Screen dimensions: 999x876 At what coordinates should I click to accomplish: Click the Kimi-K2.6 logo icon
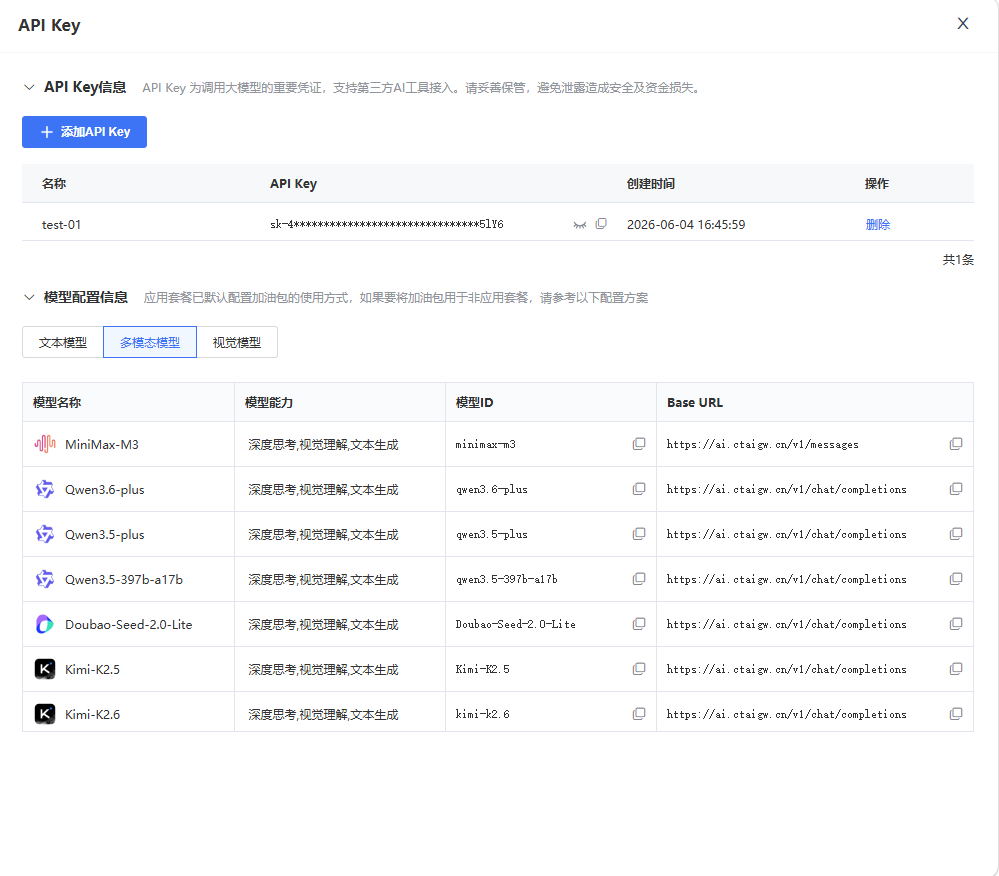point(45,714)
